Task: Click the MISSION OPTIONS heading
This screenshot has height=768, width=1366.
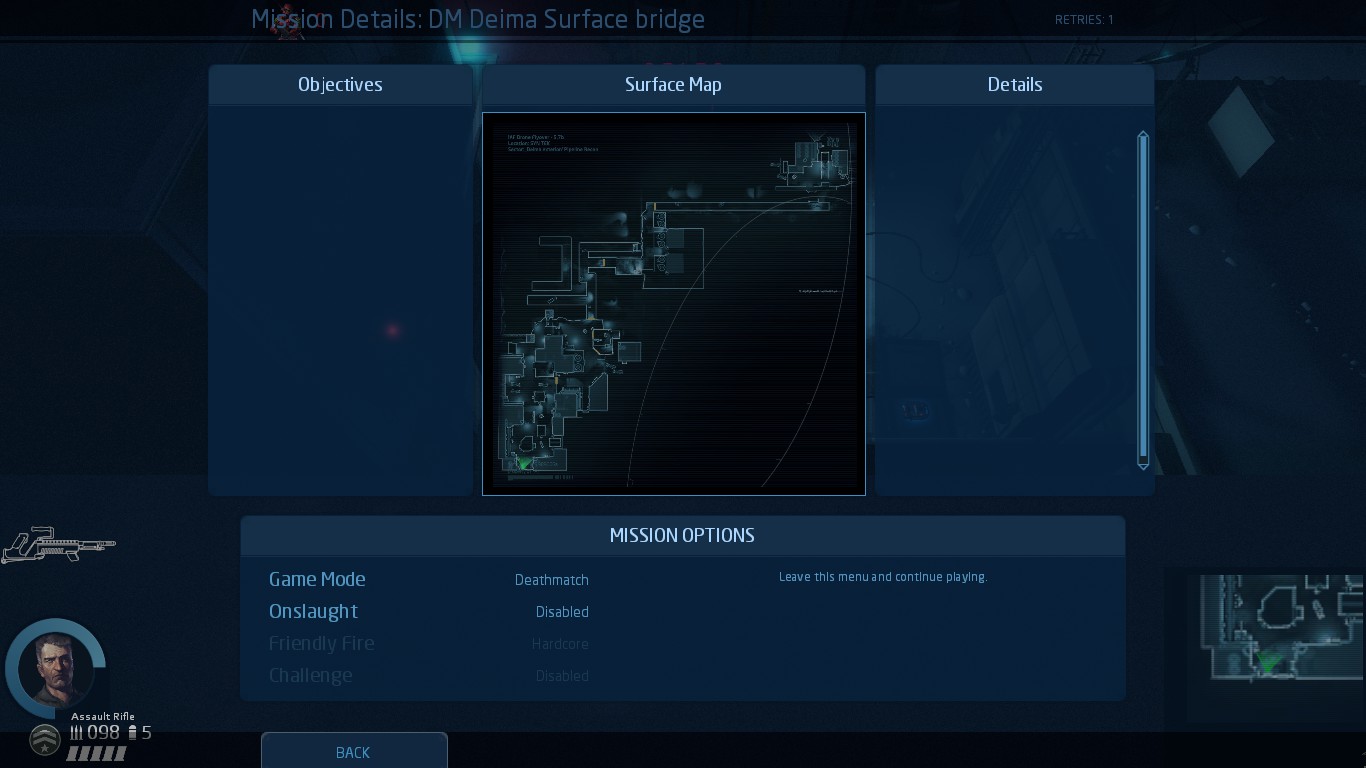Action: pyautogui.click(x=682, y=536)
